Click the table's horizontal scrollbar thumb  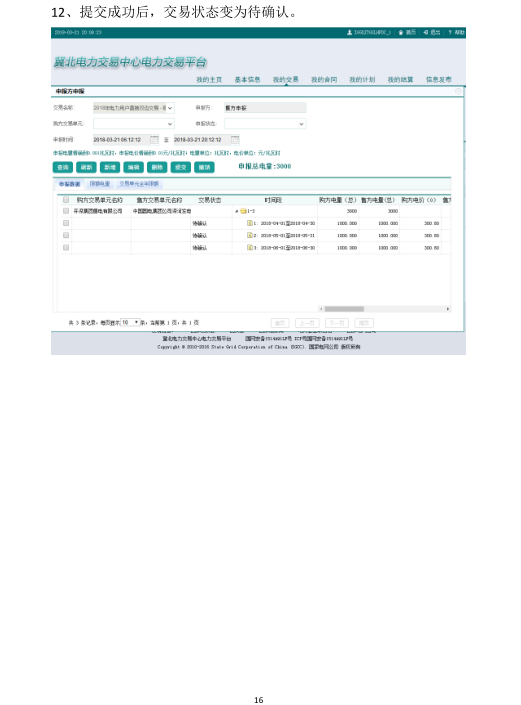pyautogui.click(x=344, y=309)
